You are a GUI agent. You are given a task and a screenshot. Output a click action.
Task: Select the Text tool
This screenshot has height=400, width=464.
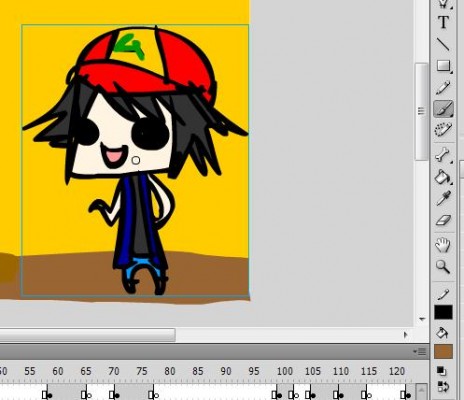443,22
